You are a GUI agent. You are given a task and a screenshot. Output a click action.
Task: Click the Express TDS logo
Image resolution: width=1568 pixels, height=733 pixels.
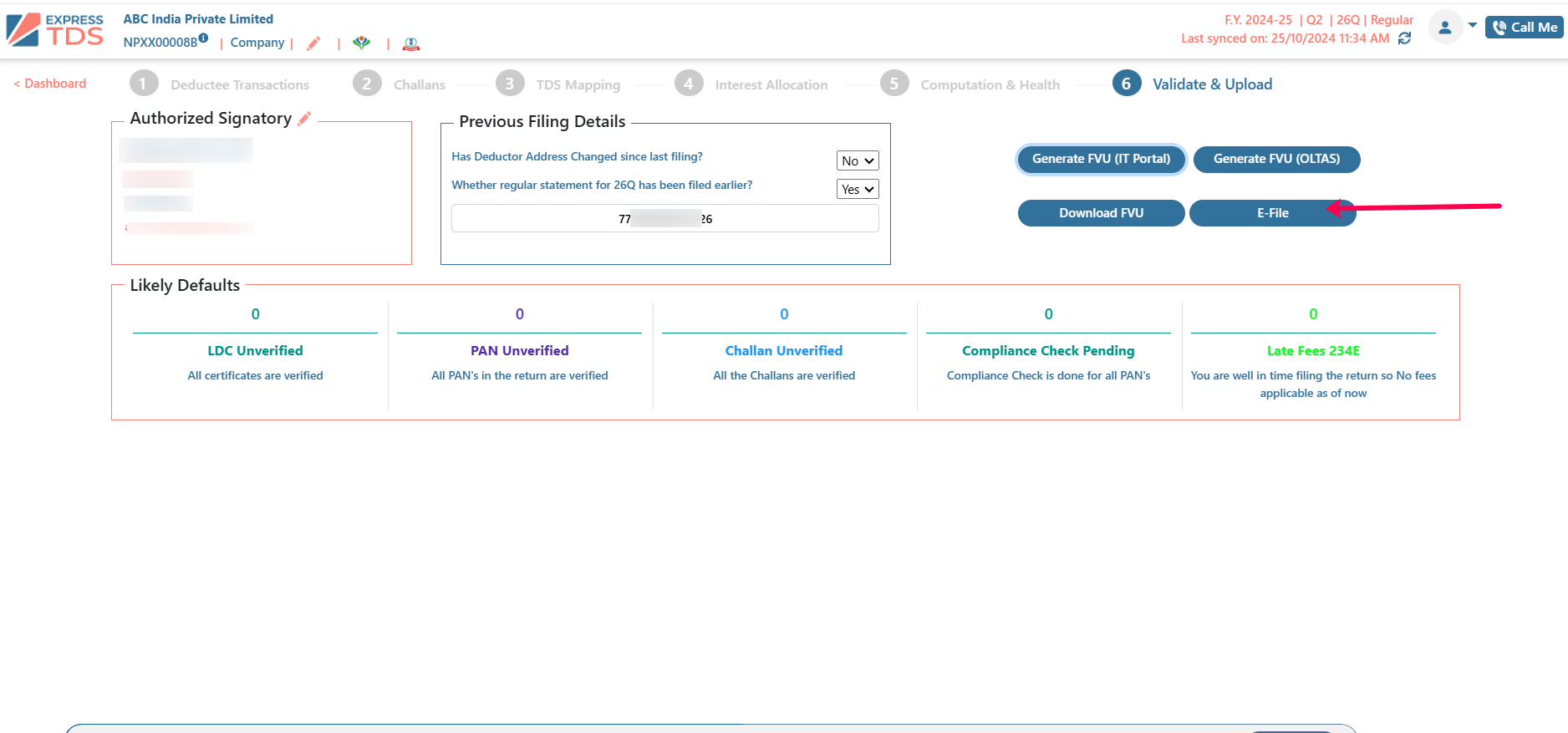55,30
